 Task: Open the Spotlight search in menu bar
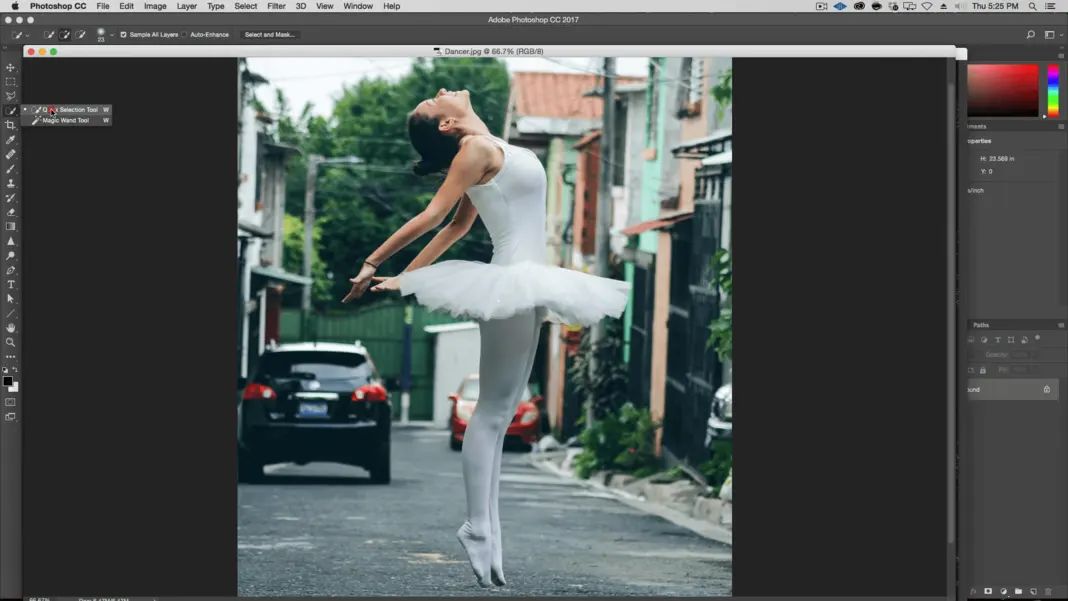click(1033, 6)
